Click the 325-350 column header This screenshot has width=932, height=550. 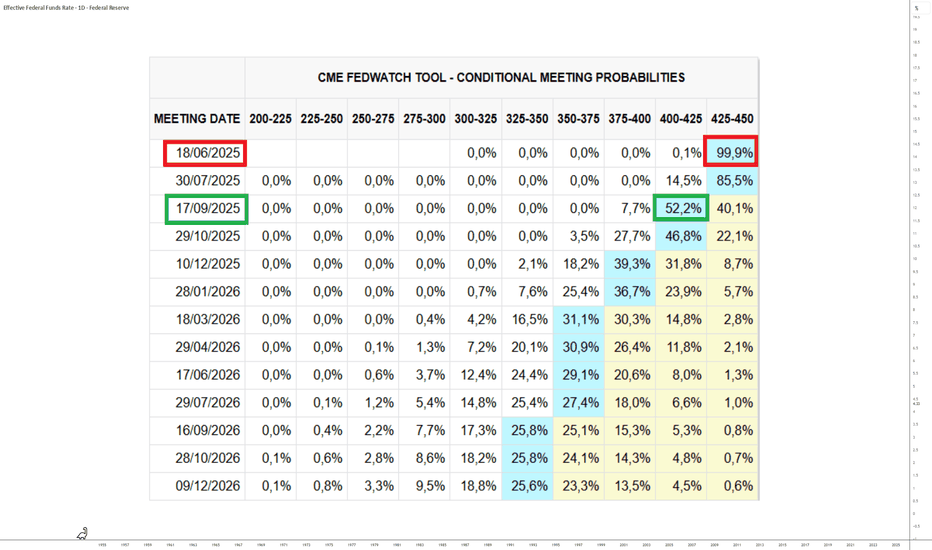click(x=527, y=119)
